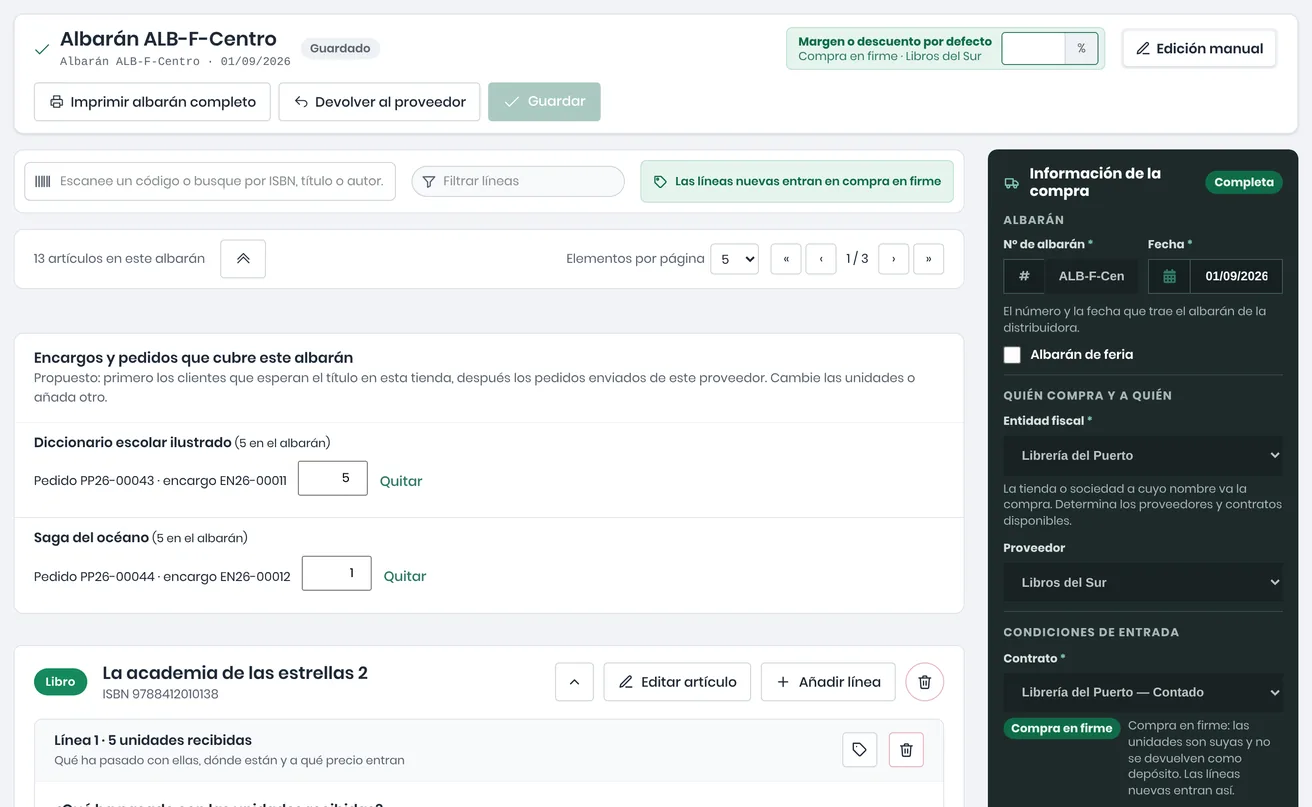Focus the default margin percentage field

1033,48
